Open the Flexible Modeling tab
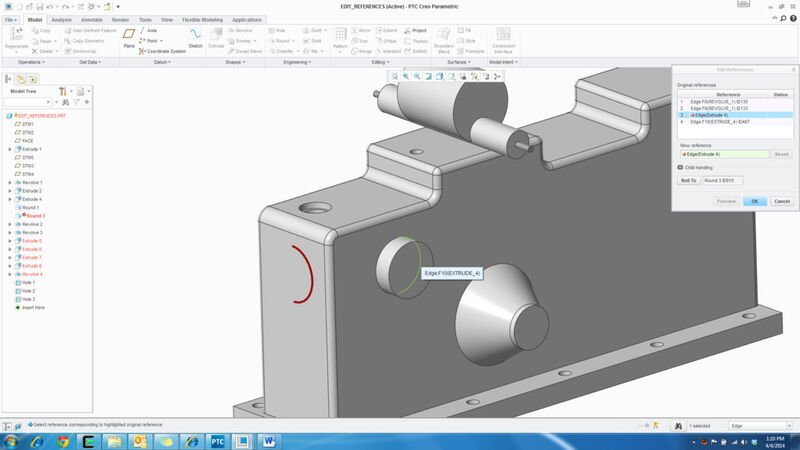 [196, 19]
